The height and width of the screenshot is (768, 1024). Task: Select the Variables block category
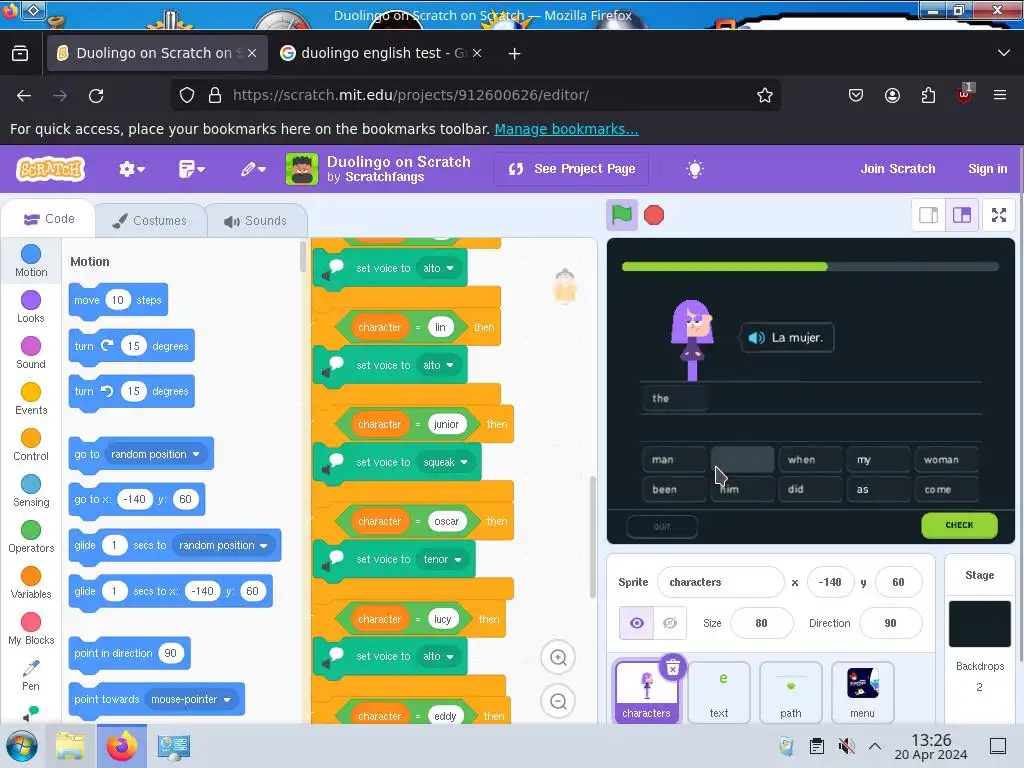click(31, 583)
